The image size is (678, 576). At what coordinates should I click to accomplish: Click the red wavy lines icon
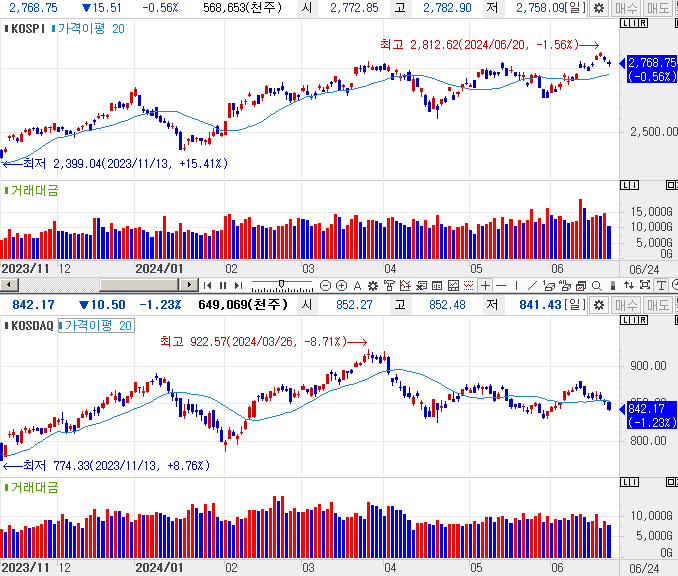click(x=469, y=285)
